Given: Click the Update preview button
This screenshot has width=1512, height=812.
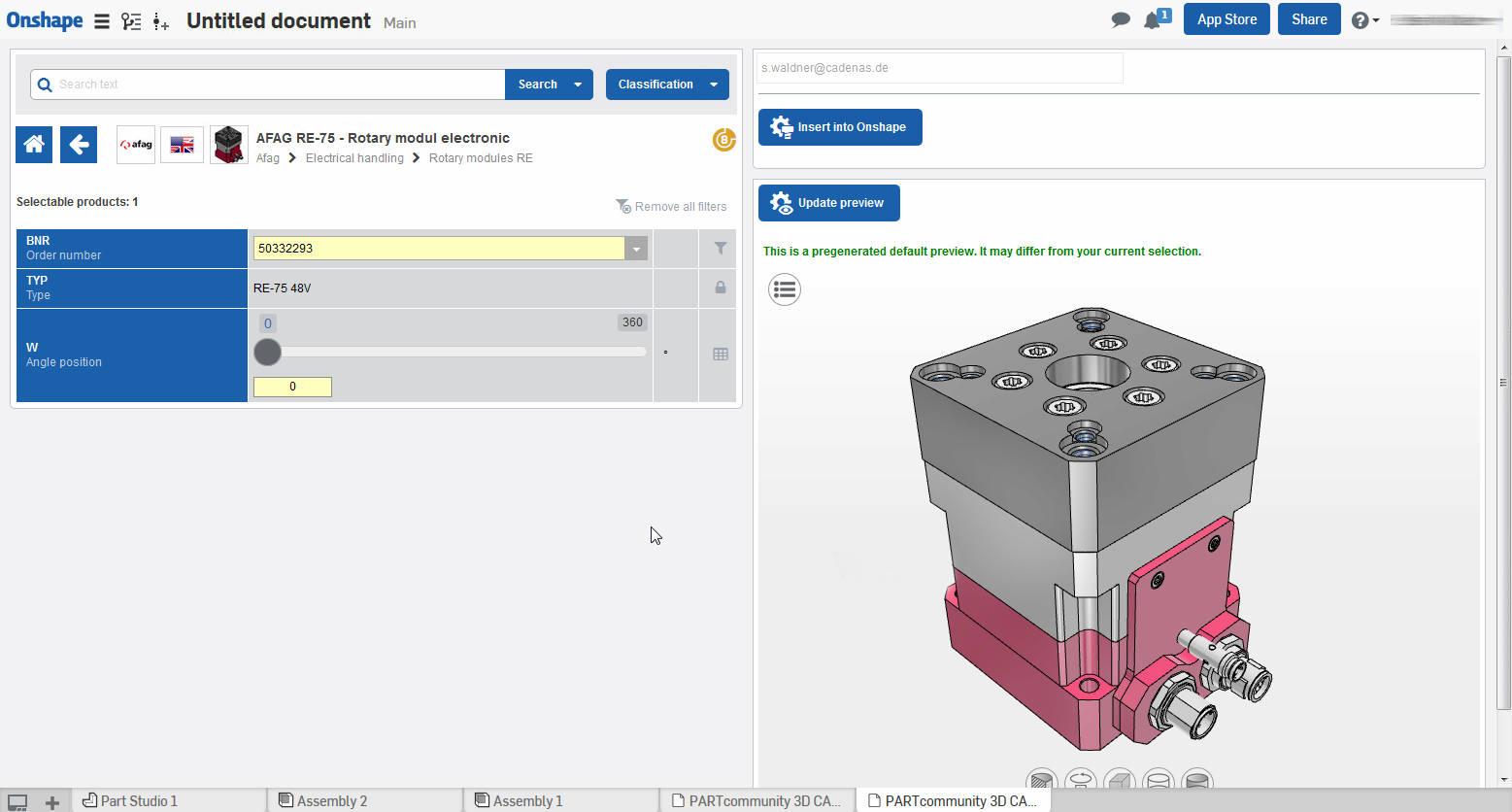Looking at the screenshot, I should coord(828,203).
